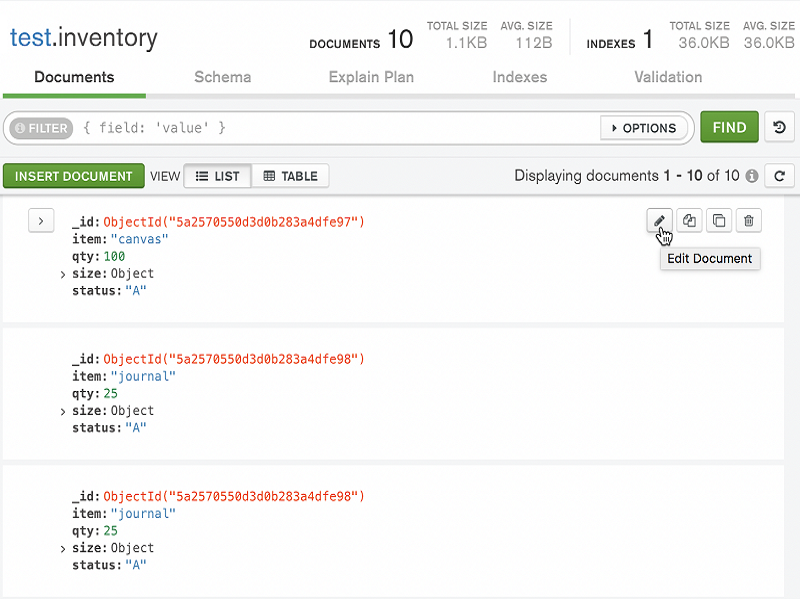Expand size Object in first journal document
Viewport: 800px width, 600px height.
point(63,412)
